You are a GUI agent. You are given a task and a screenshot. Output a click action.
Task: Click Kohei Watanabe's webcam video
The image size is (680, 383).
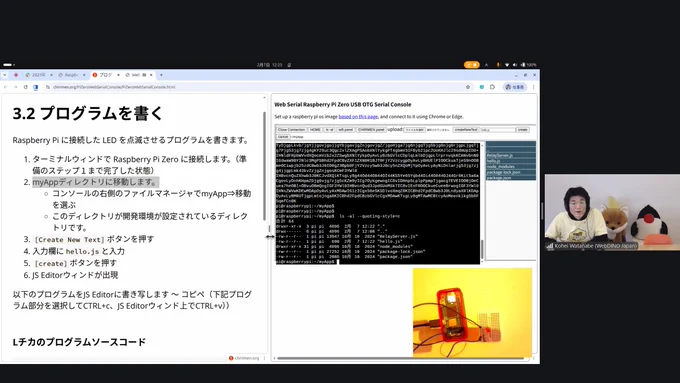(612, 213)
